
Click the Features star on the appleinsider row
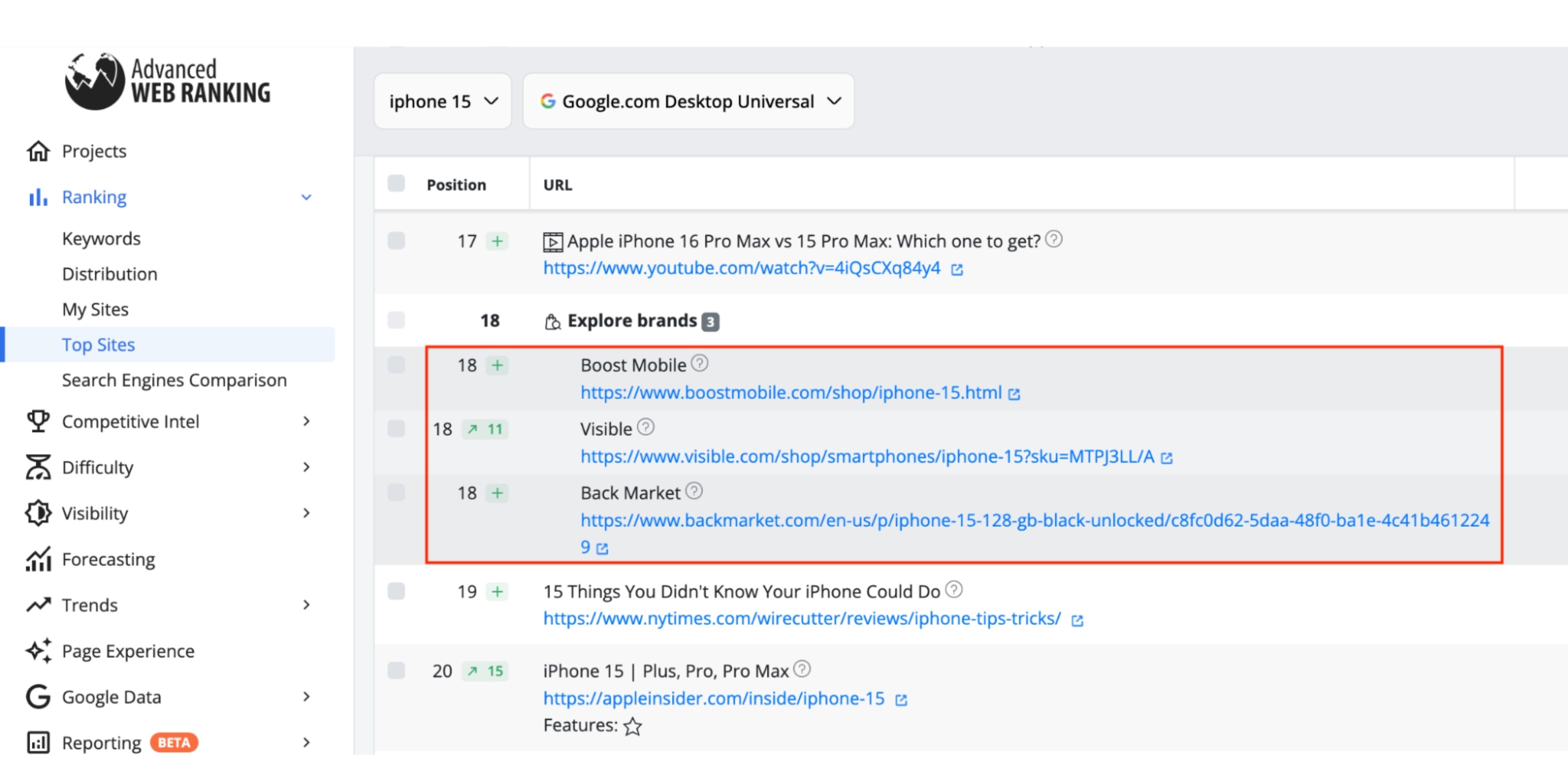tap(632, 726)
